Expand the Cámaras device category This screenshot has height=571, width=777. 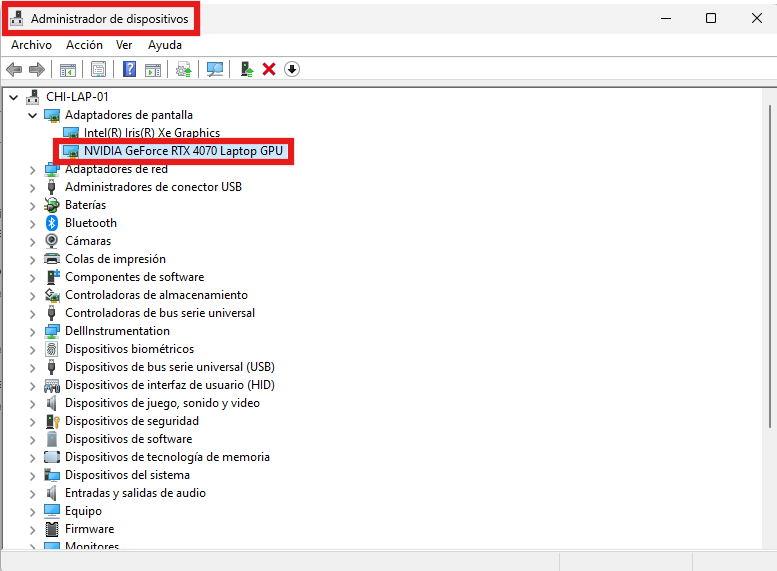coord(33,241)
